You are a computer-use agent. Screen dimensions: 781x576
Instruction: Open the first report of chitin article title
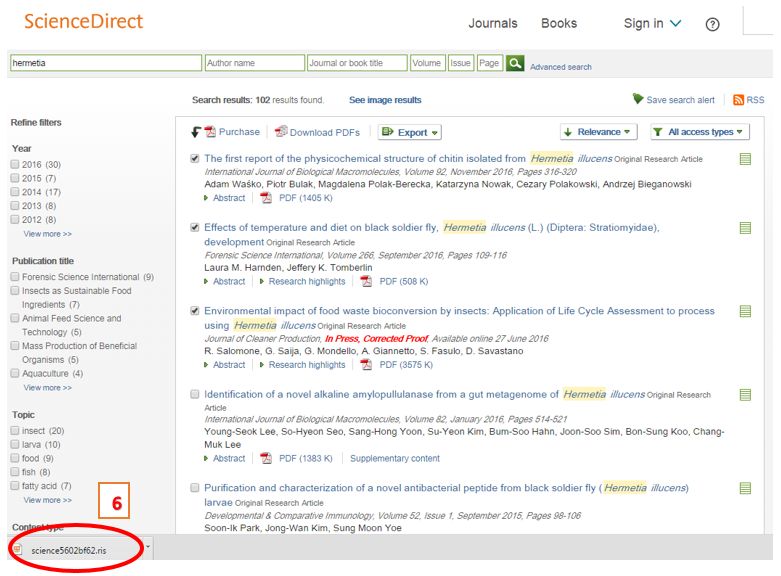click(x=408, y=158)
